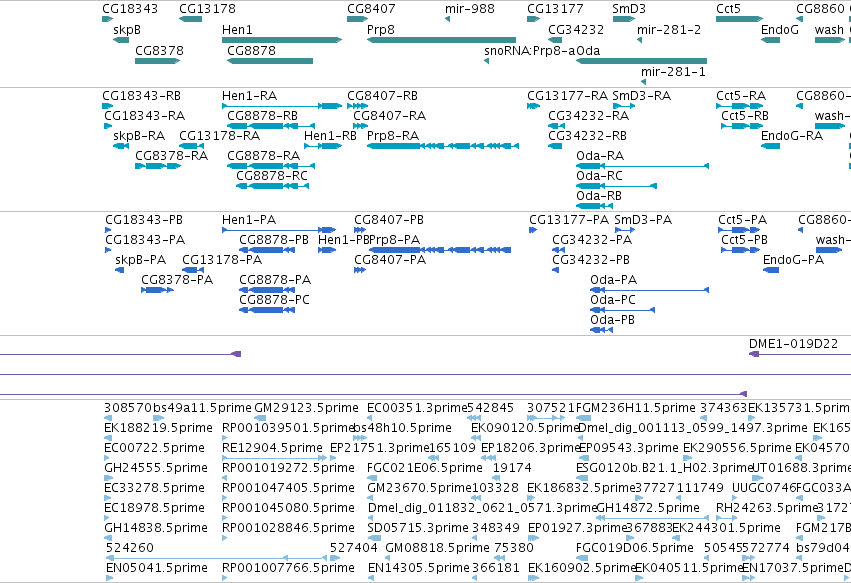Select the Oda-RA transcript label
This screenshot has width=851, height=583.
click(x=600, y=156)
